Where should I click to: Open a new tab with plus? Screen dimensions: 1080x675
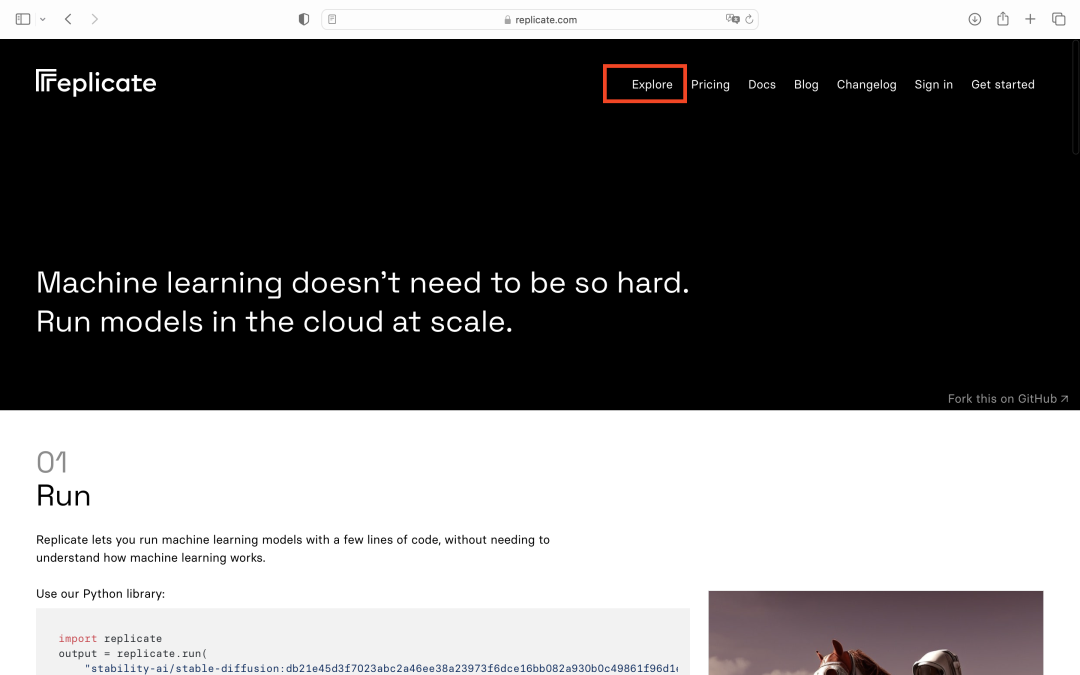point(1030,19)
